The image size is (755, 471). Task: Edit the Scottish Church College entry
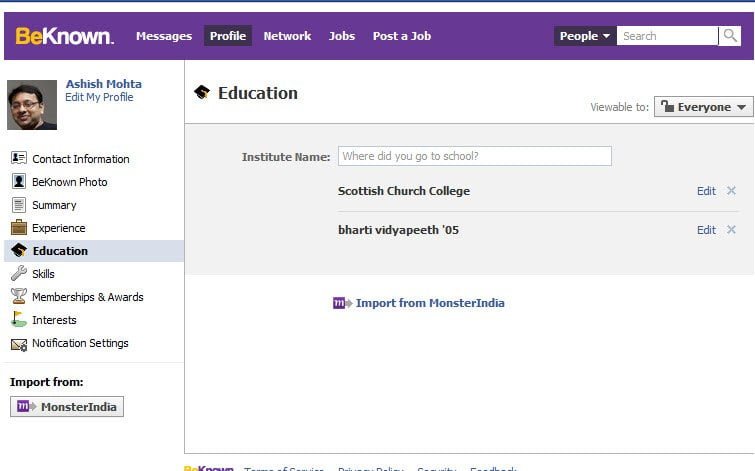click(706, 191)
